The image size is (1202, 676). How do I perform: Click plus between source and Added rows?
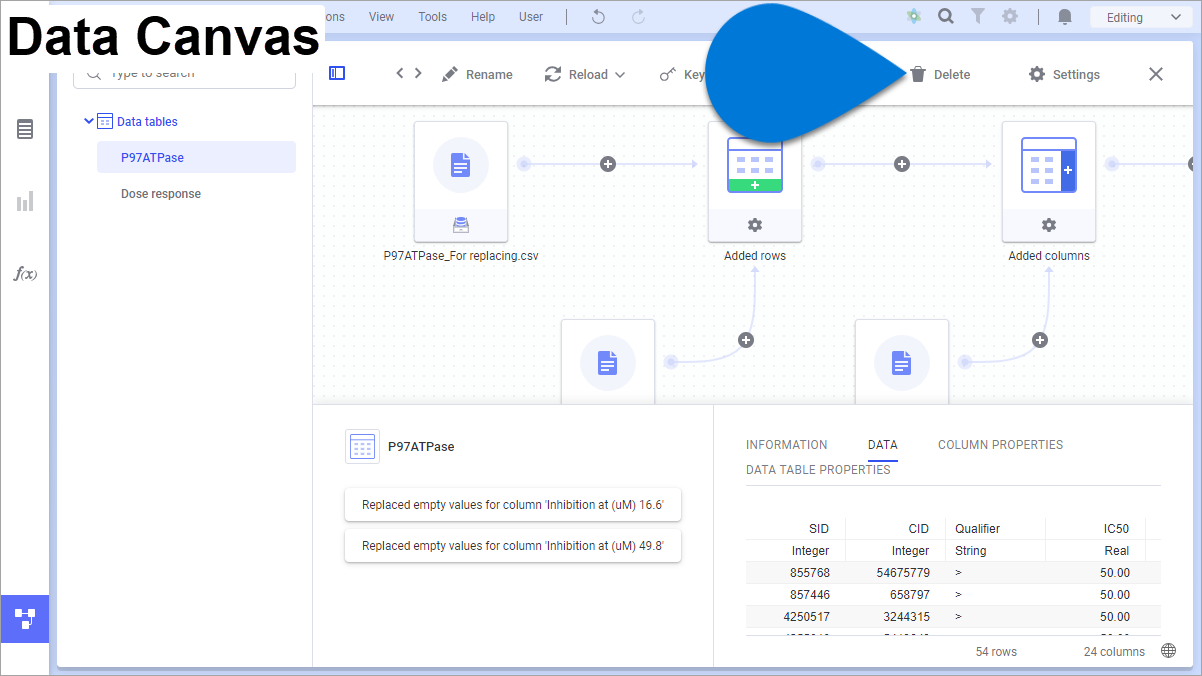608,164
